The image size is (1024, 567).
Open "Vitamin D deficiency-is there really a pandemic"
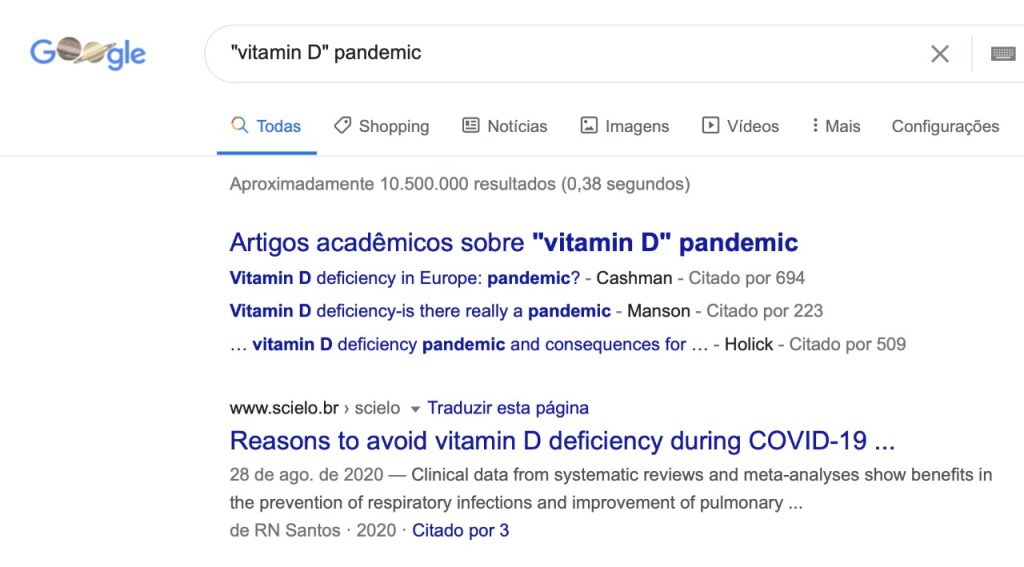(420, 311)
